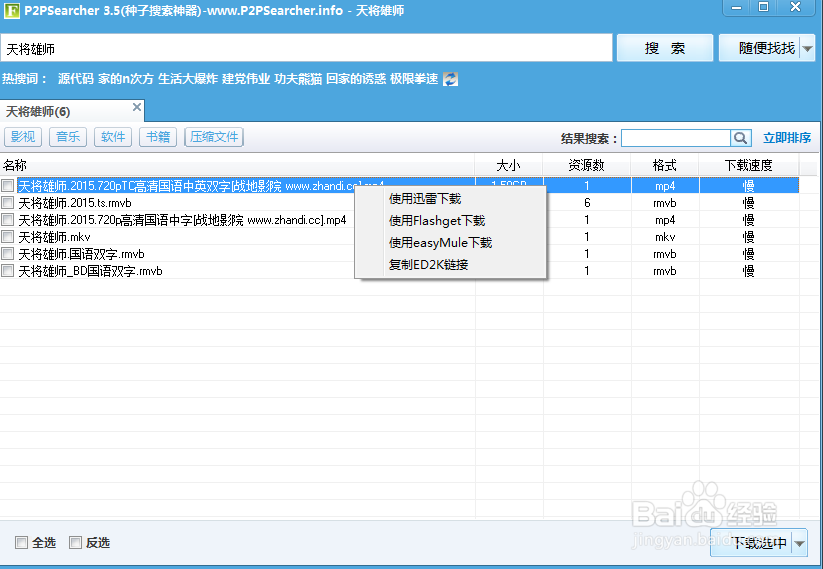Viewport: 823px width, 569px height.
Task: Check the 天将雄师_BD国语双字.rmvb checkbox
Action: pos(8,271)
